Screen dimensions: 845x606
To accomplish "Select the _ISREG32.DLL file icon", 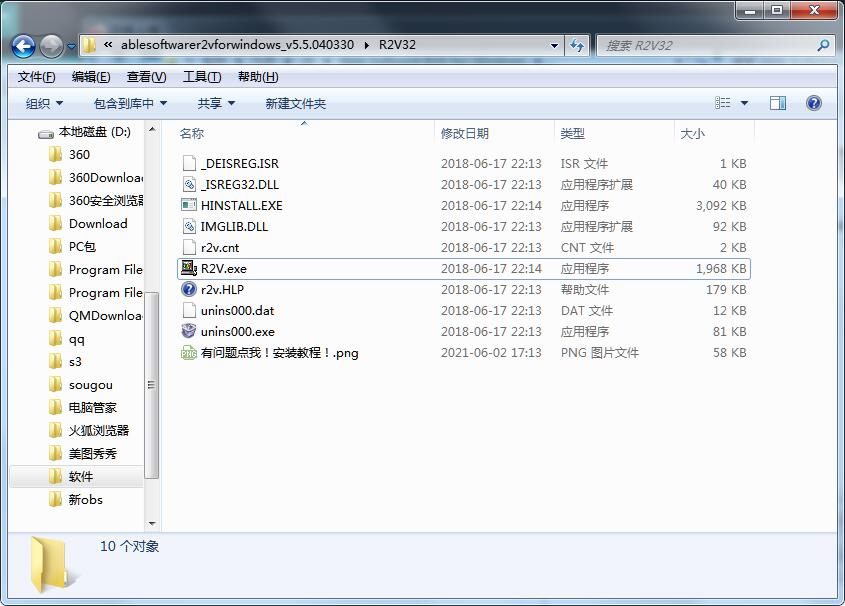I will (x=189, y=184).
